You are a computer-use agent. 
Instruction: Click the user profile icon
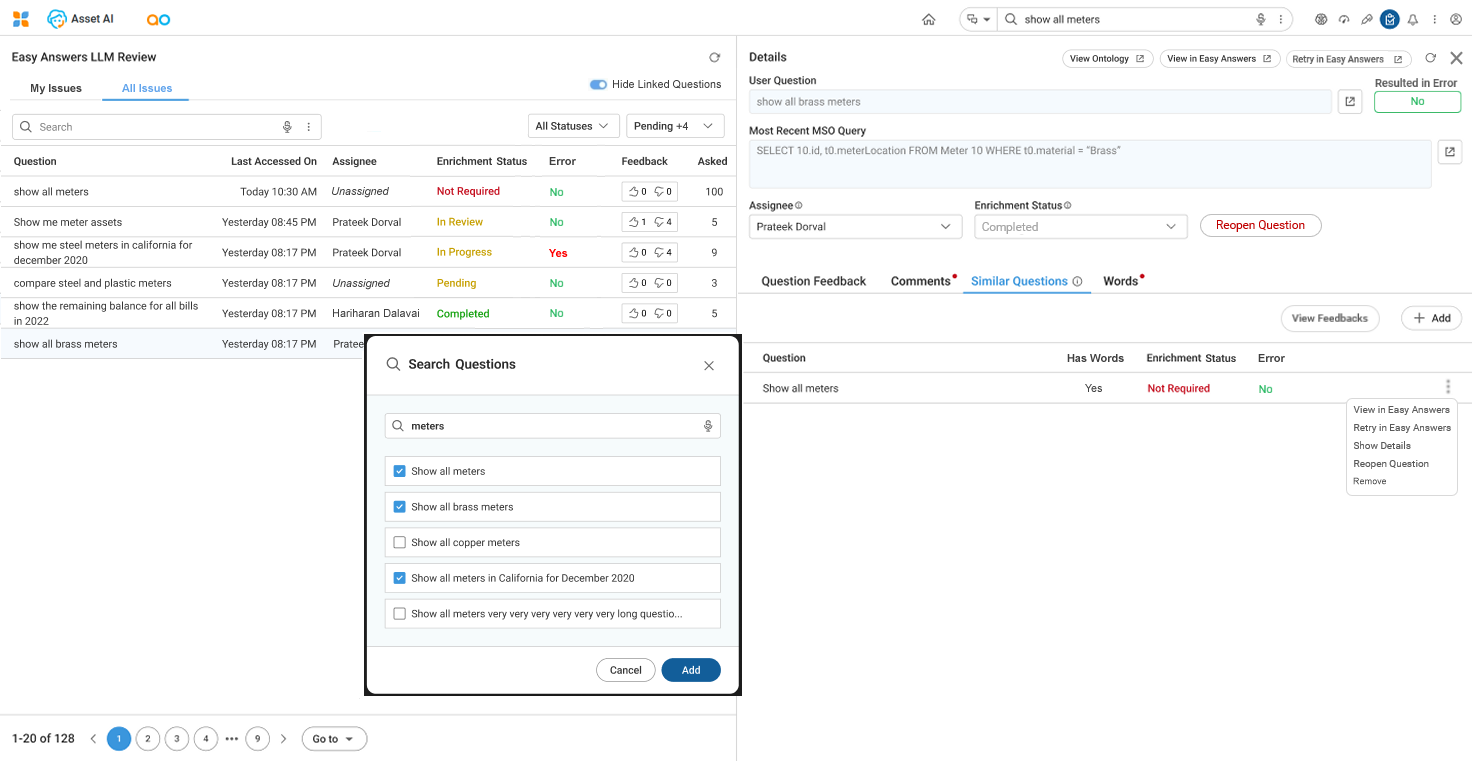(x=1455, y=19)
